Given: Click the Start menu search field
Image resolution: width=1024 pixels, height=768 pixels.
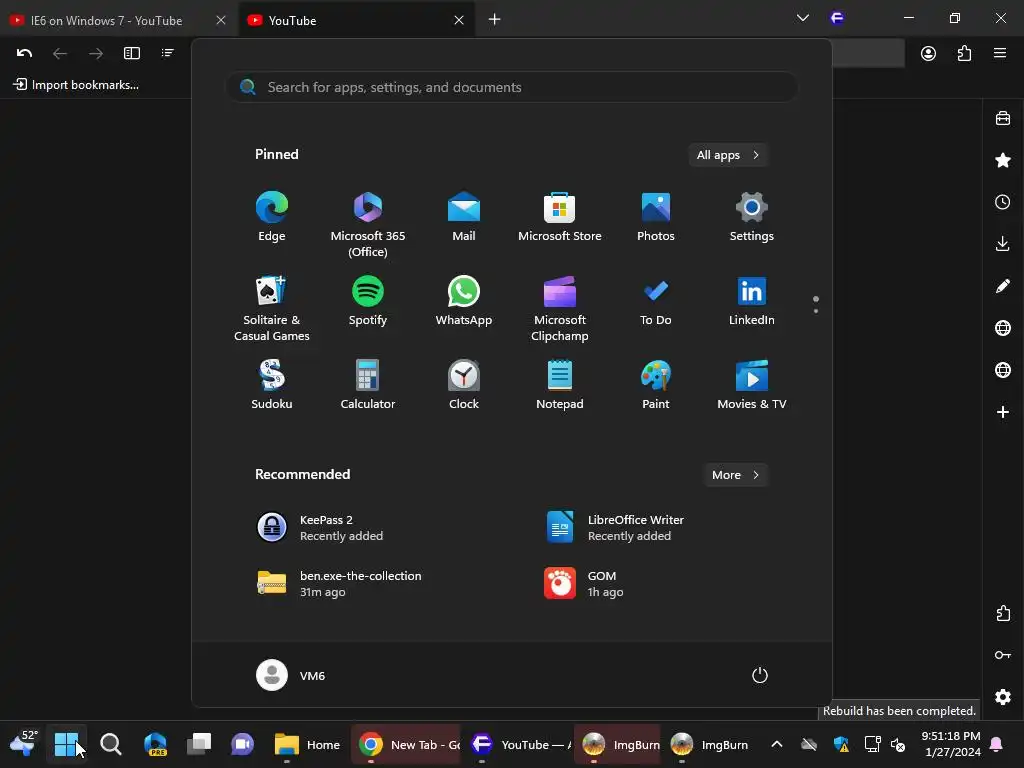Looking at the screenshot, I should click(x=512, y=87).
